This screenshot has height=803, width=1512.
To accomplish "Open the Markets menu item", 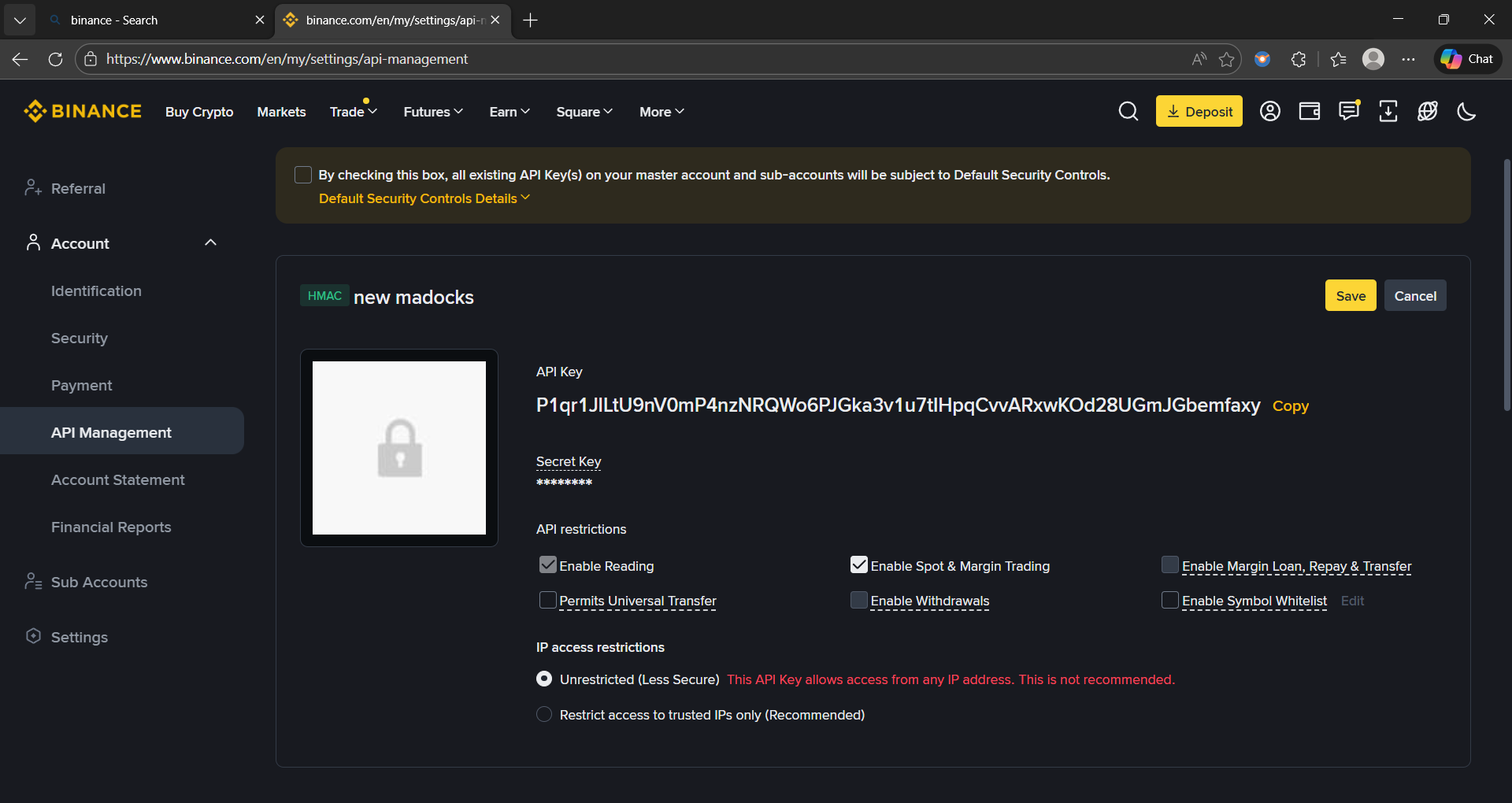I will (x=281, y=111).
